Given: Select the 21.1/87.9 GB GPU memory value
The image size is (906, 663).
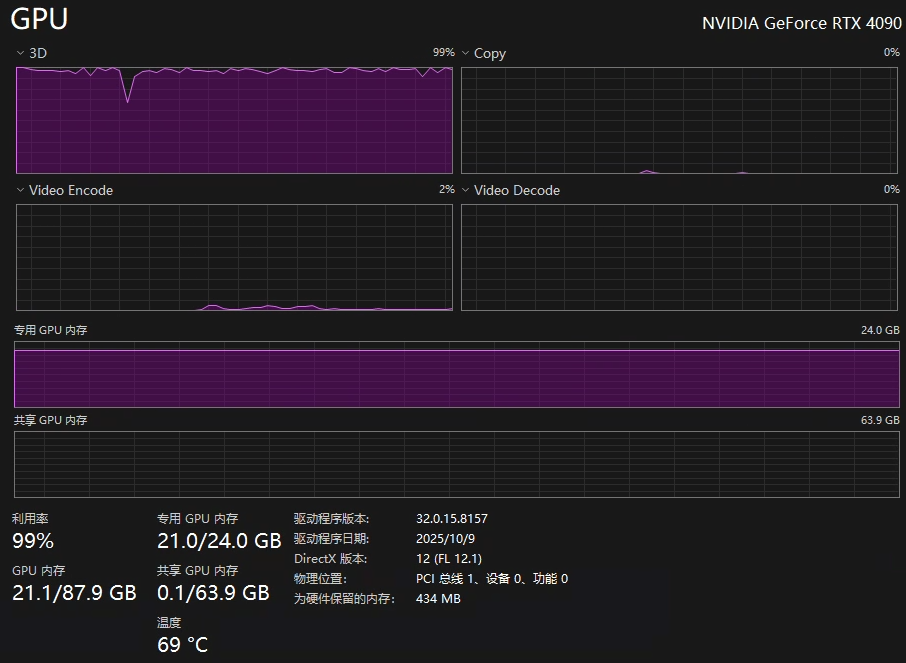Looking at the screenshot, I should point(74,593).
